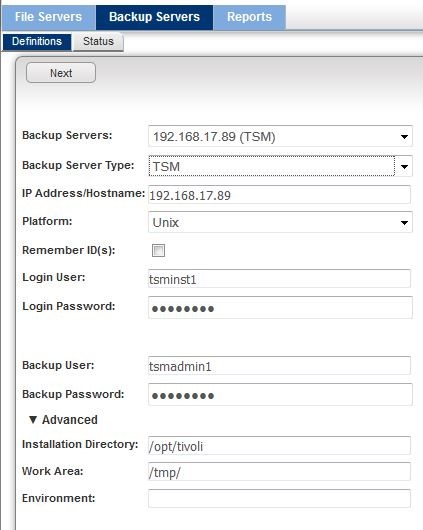423x530 pixels.
Task: Select the Work Area input field
Action: 280,472
